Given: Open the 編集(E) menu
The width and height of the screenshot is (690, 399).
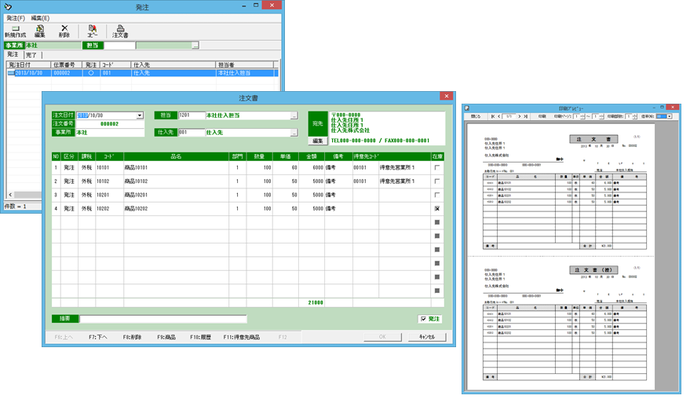Looking at the screenshot, I should (40, 18).
